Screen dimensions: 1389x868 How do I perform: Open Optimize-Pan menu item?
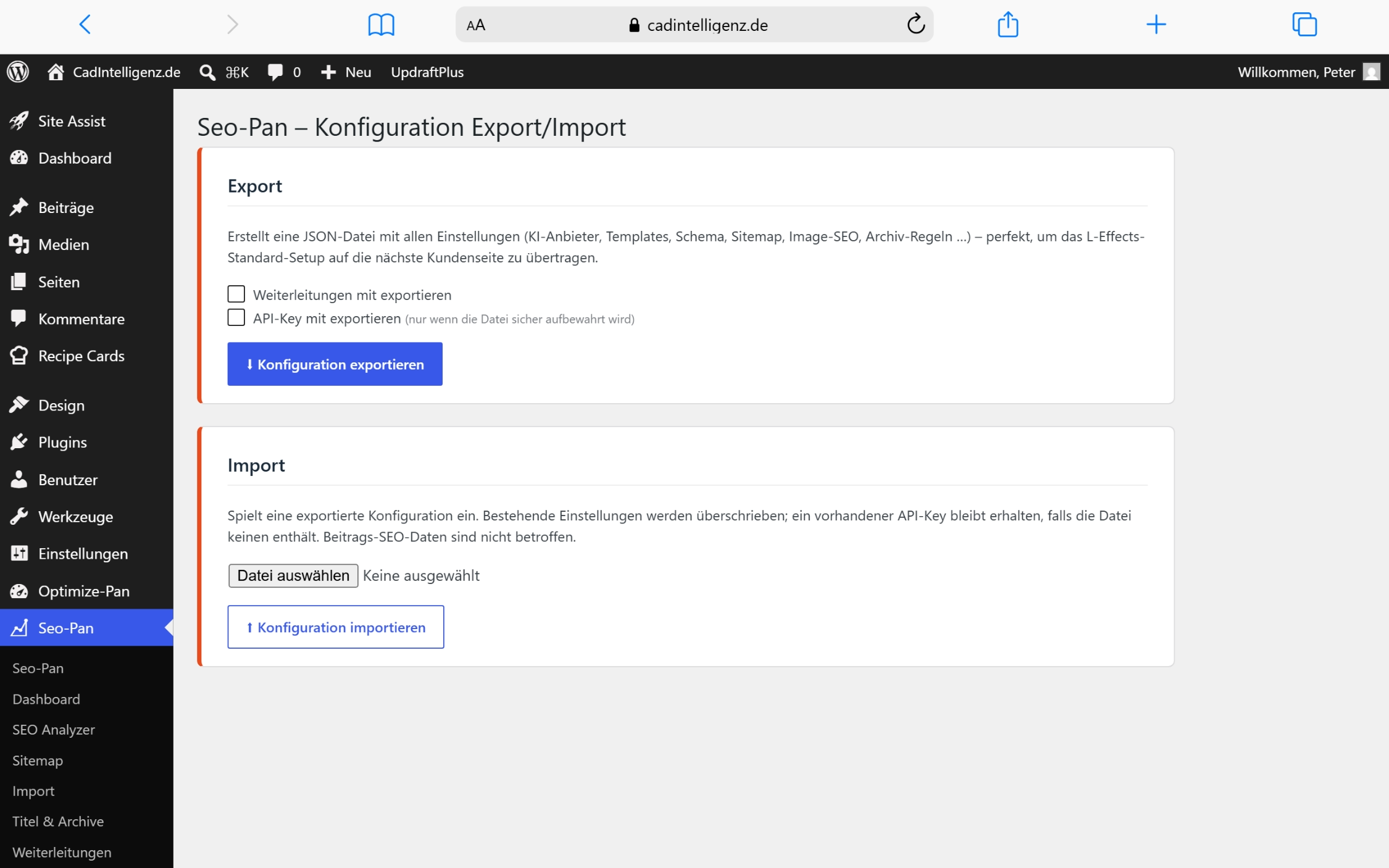pyautogui.click(x=86, y=591)
